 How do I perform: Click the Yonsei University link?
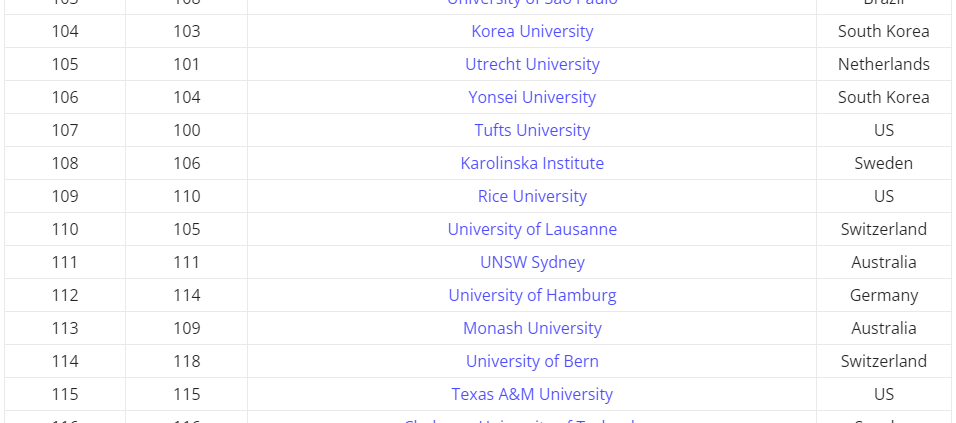pos(532,97)
